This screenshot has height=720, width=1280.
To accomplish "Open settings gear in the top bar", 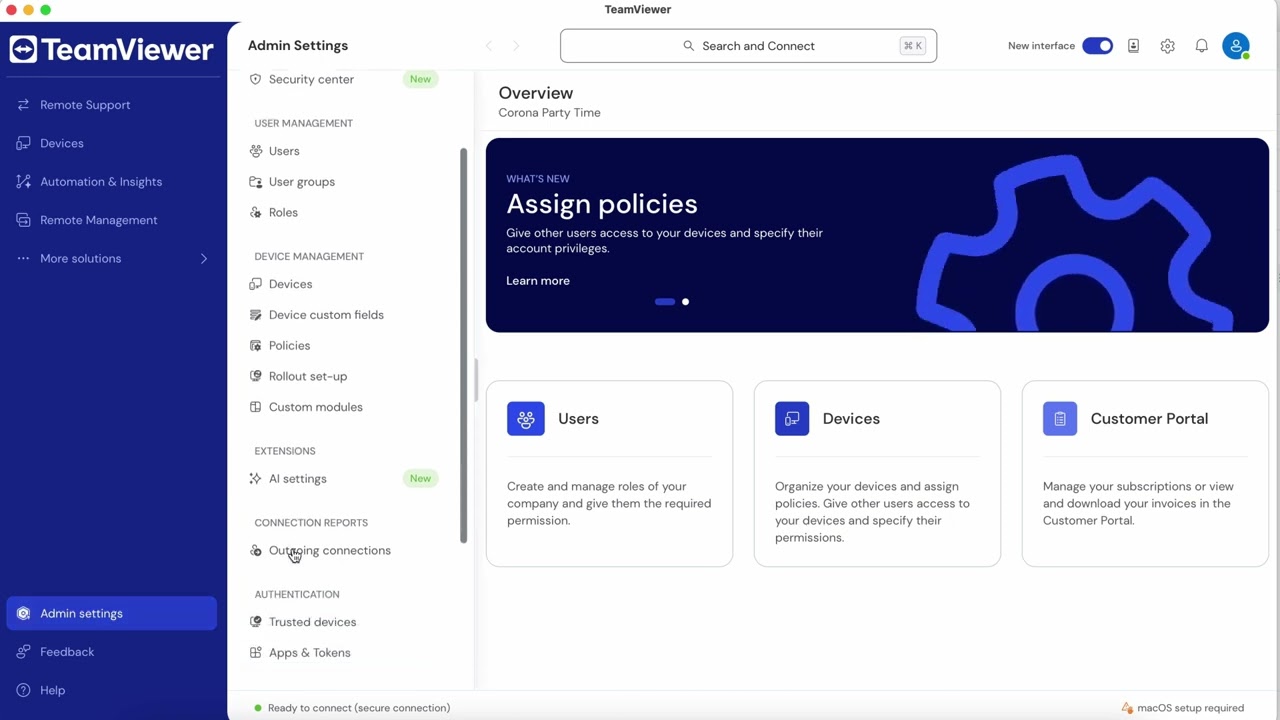I will [1167, 46].
